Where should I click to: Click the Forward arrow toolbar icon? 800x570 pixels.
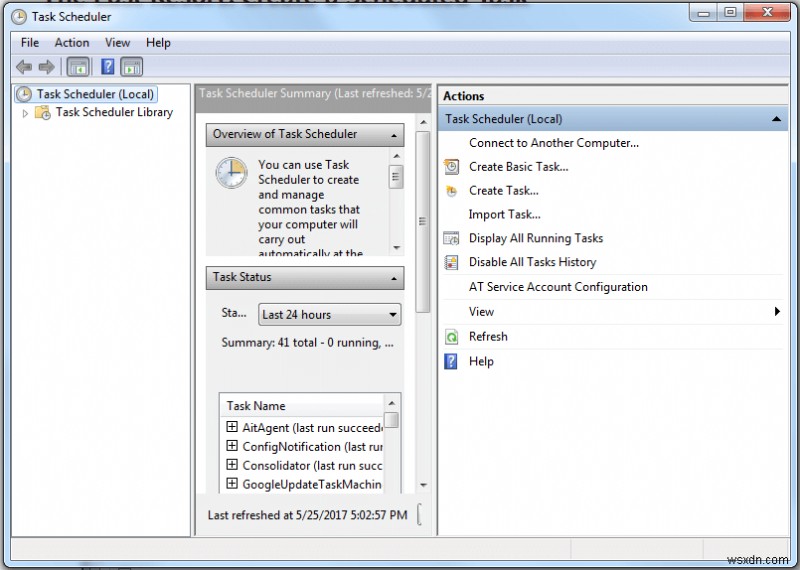pos(46,67)
